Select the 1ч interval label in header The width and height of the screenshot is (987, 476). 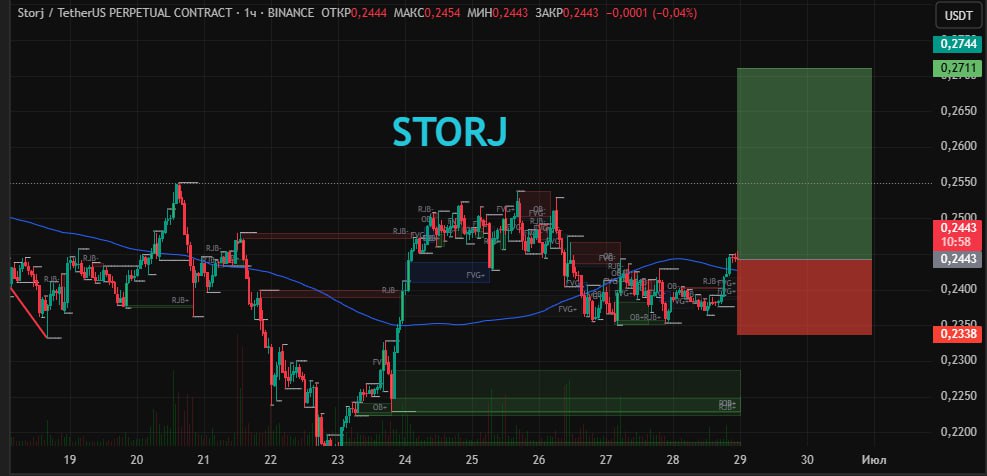252,13
